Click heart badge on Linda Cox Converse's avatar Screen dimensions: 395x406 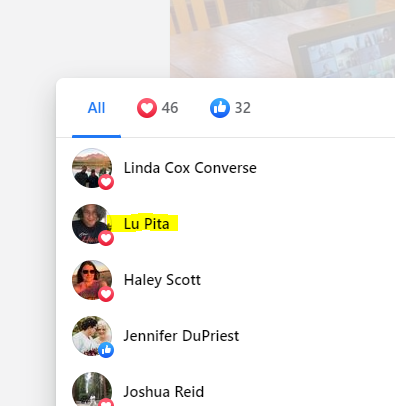(106, 182)
